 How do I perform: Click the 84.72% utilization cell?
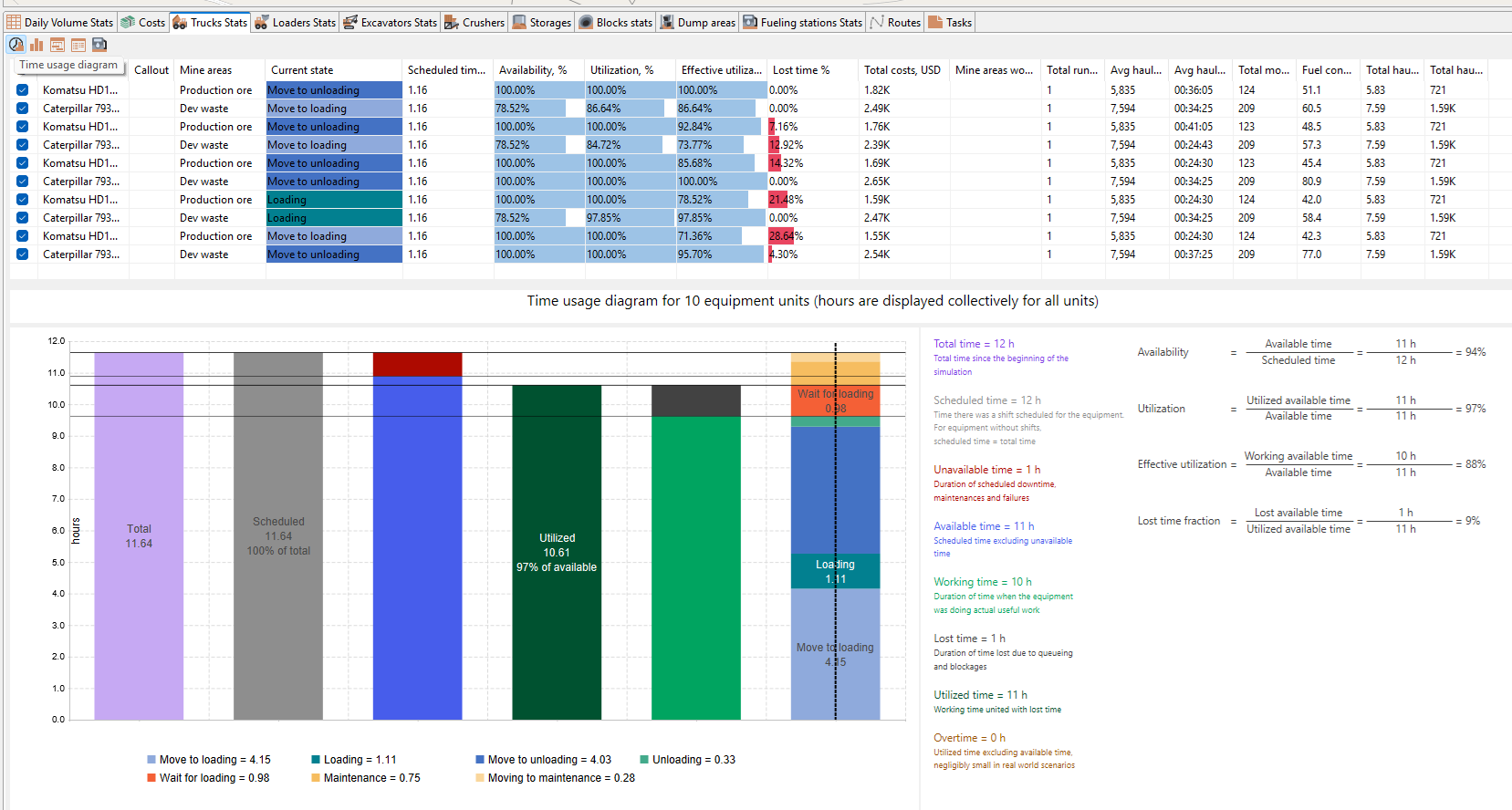click(631, 145)
